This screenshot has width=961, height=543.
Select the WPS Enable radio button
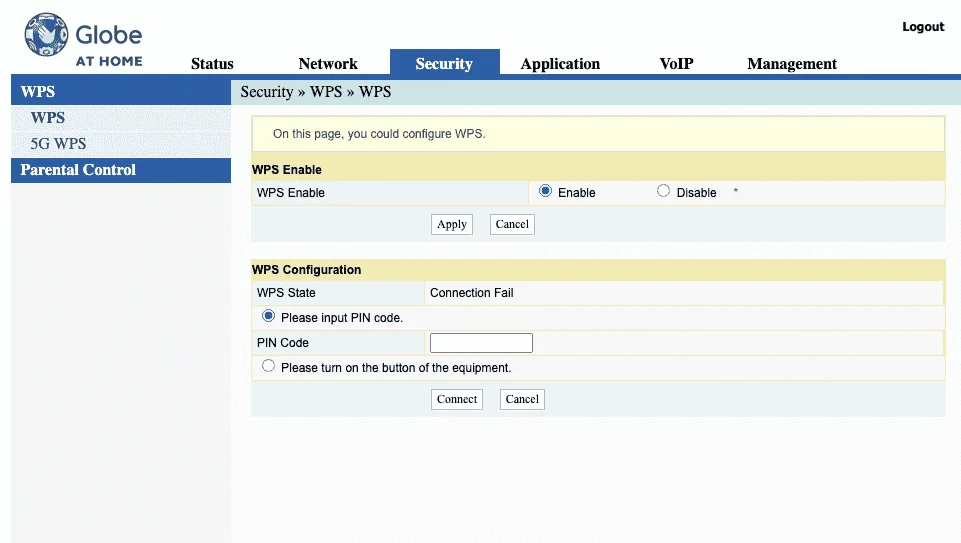pyautogui.click(x=545, y=191)
